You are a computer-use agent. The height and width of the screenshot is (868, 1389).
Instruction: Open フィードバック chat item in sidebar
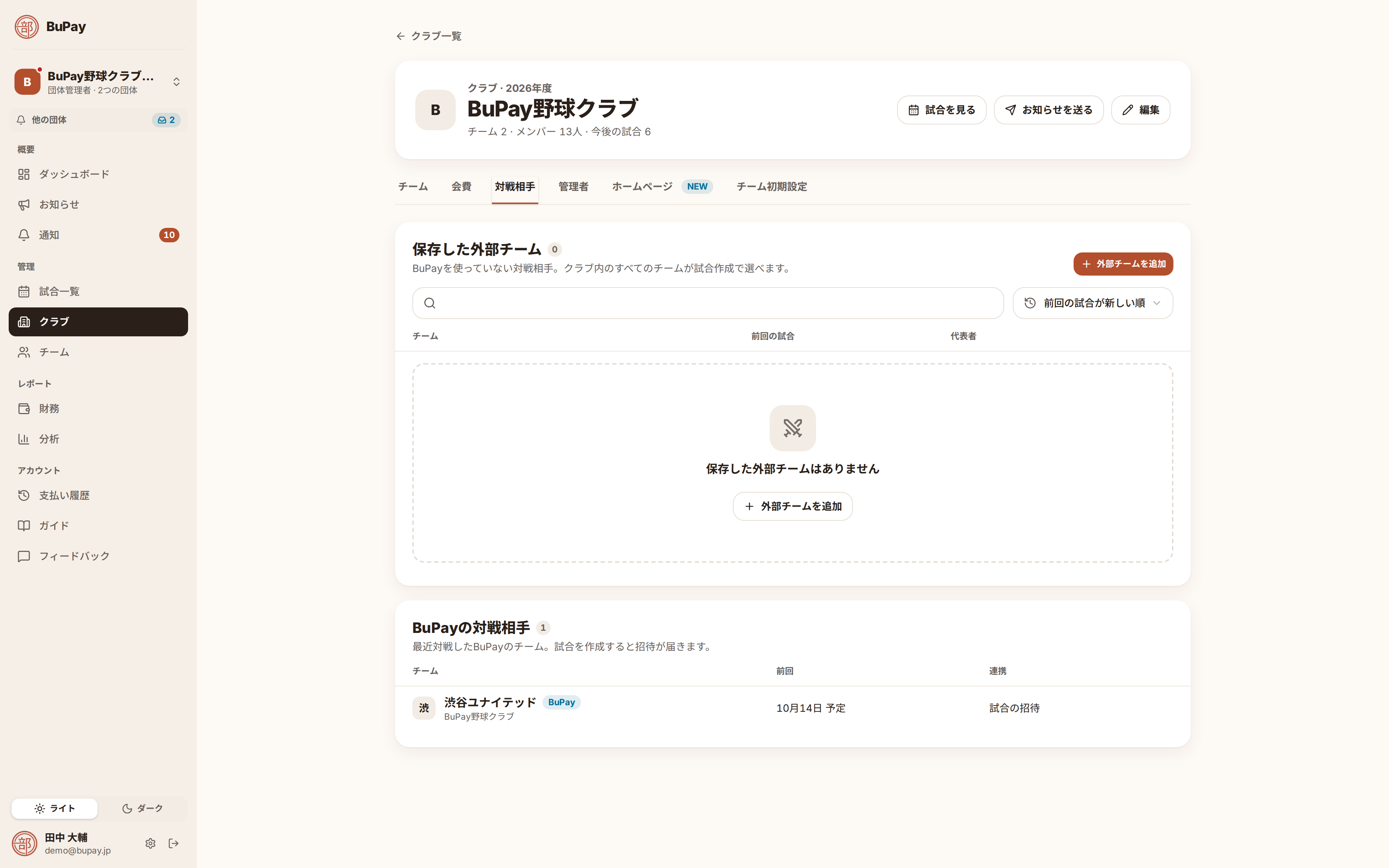click(98, 556)
